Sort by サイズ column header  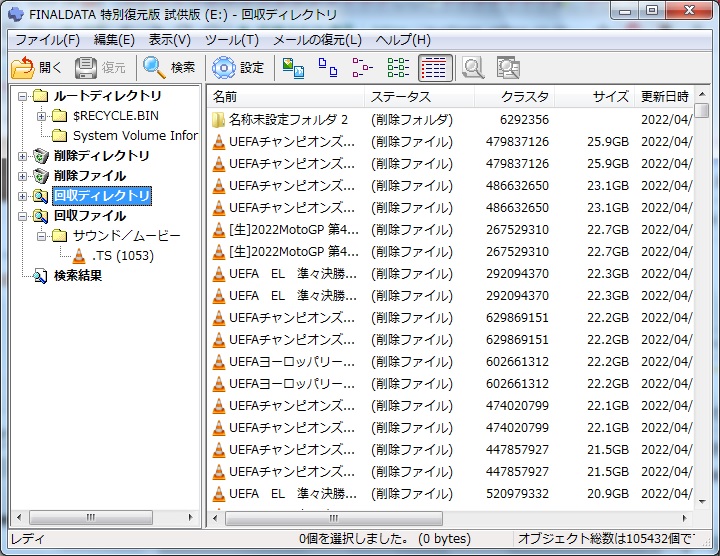coord(609,97)
